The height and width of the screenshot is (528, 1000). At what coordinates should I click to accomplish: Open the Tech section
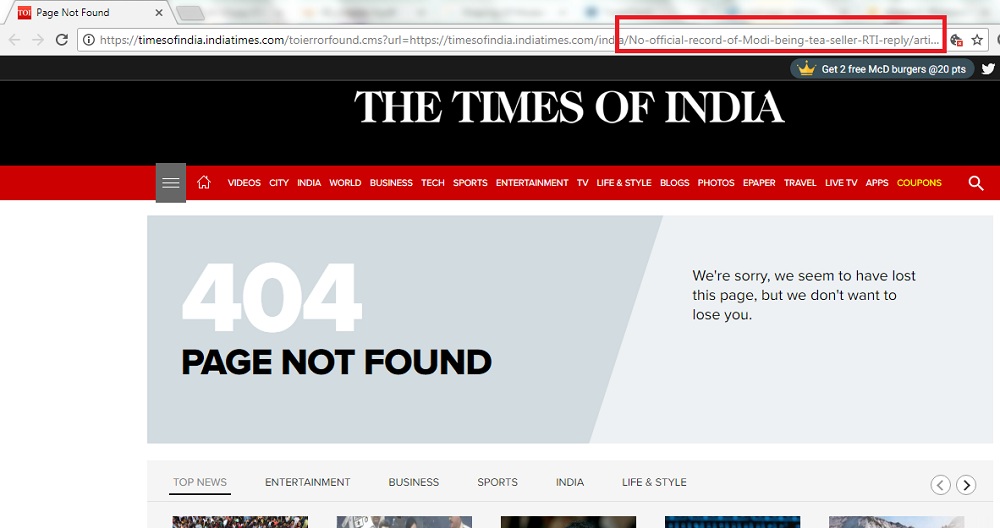click(432, 182)
